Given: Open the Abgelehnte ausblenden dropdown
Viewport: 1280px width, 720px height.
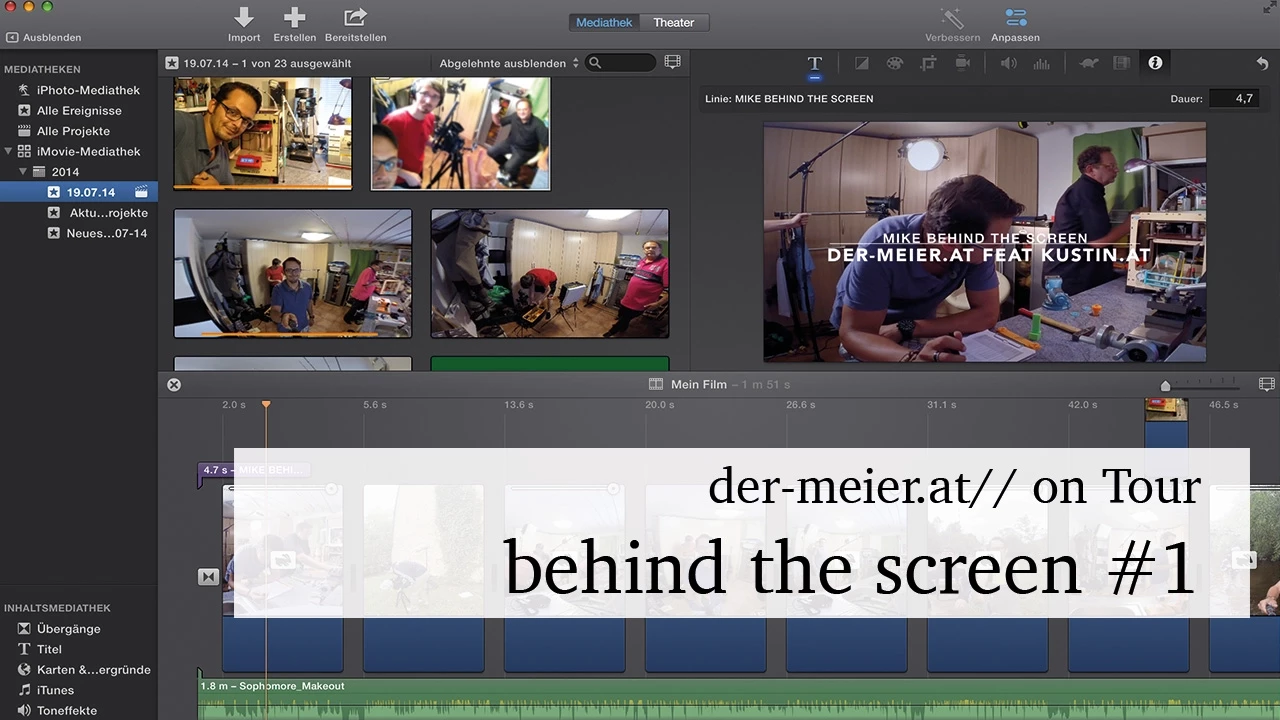Looking at the screenshot, I should [509, 63].
